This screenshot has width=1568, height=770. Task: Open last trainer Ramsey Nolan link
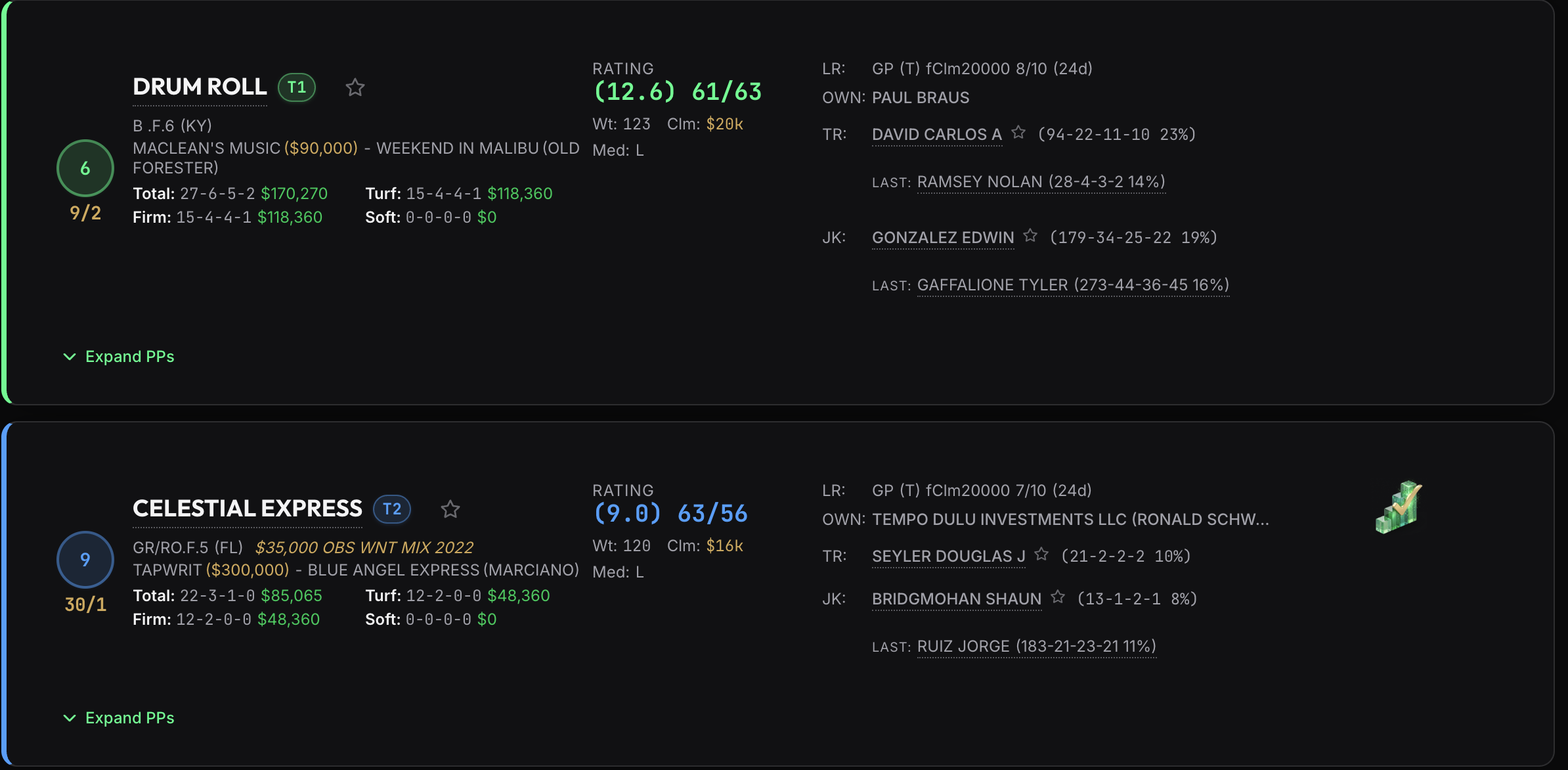point(1041,182)
